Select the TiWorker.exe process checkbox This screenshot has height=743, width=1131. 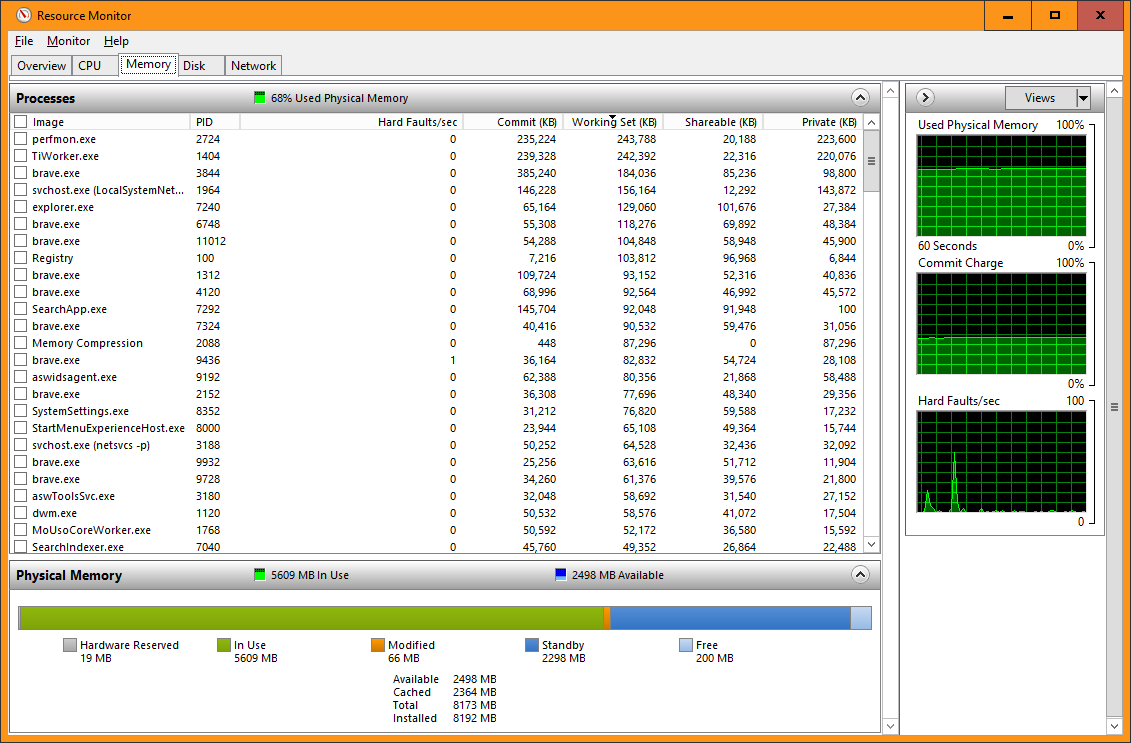click(x=20, y=156)
